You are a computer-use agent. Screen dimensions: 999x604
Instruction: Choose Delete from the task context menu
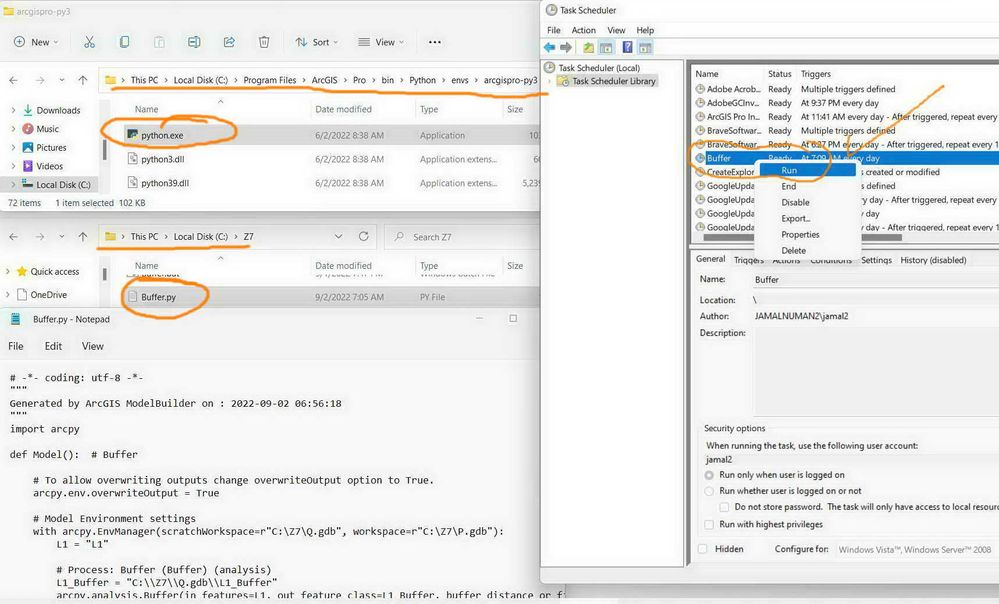click(793, 250)
